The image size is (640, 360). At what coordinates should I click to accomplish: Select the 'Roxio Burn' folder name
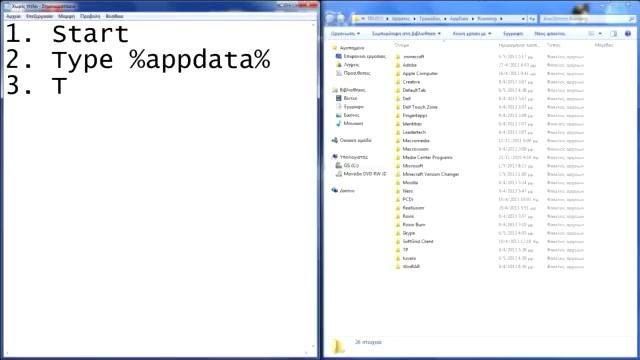coord(414,224)
